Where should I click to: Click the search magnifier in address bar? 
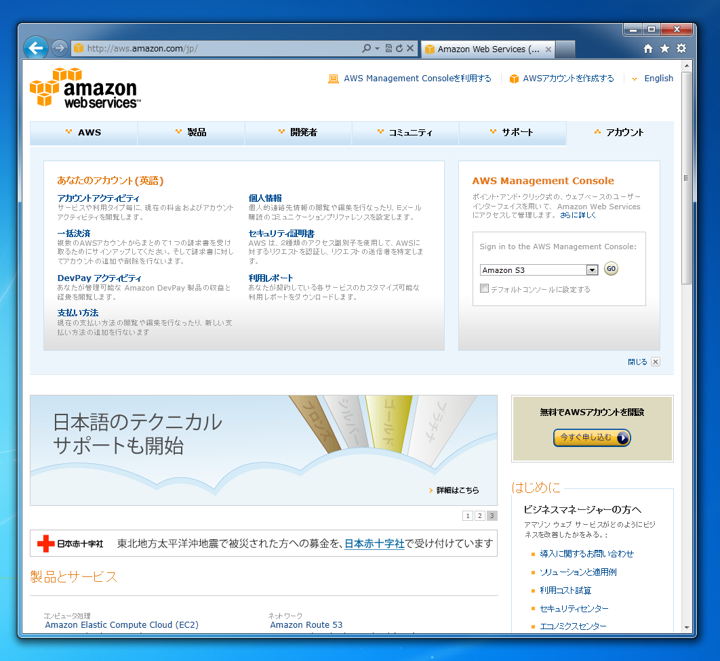pos(366,48)
